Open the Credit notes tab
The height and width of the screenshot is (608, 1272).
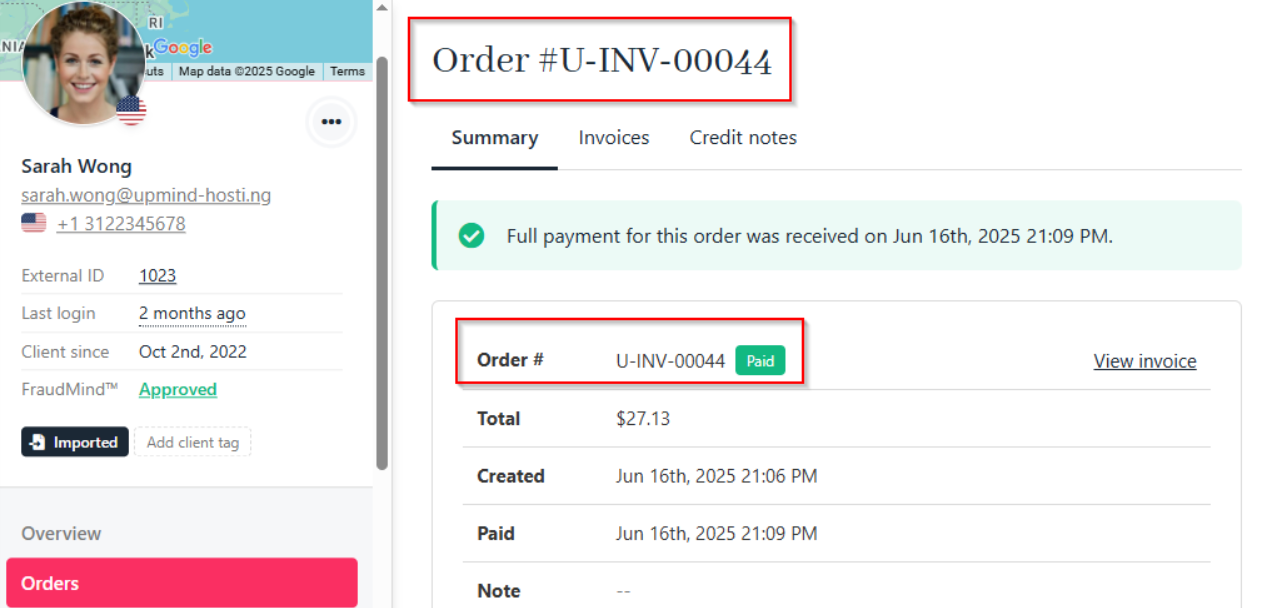click(x=743, y=138)
